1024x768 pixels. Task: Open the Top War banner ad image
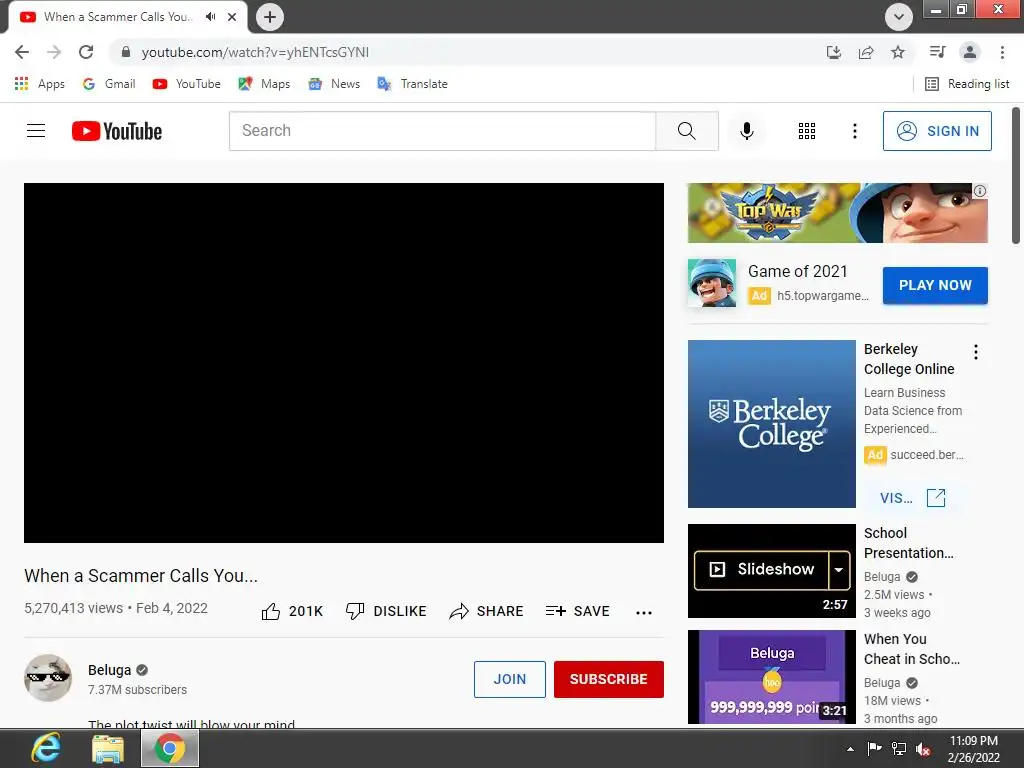click(x=838, y=213)
